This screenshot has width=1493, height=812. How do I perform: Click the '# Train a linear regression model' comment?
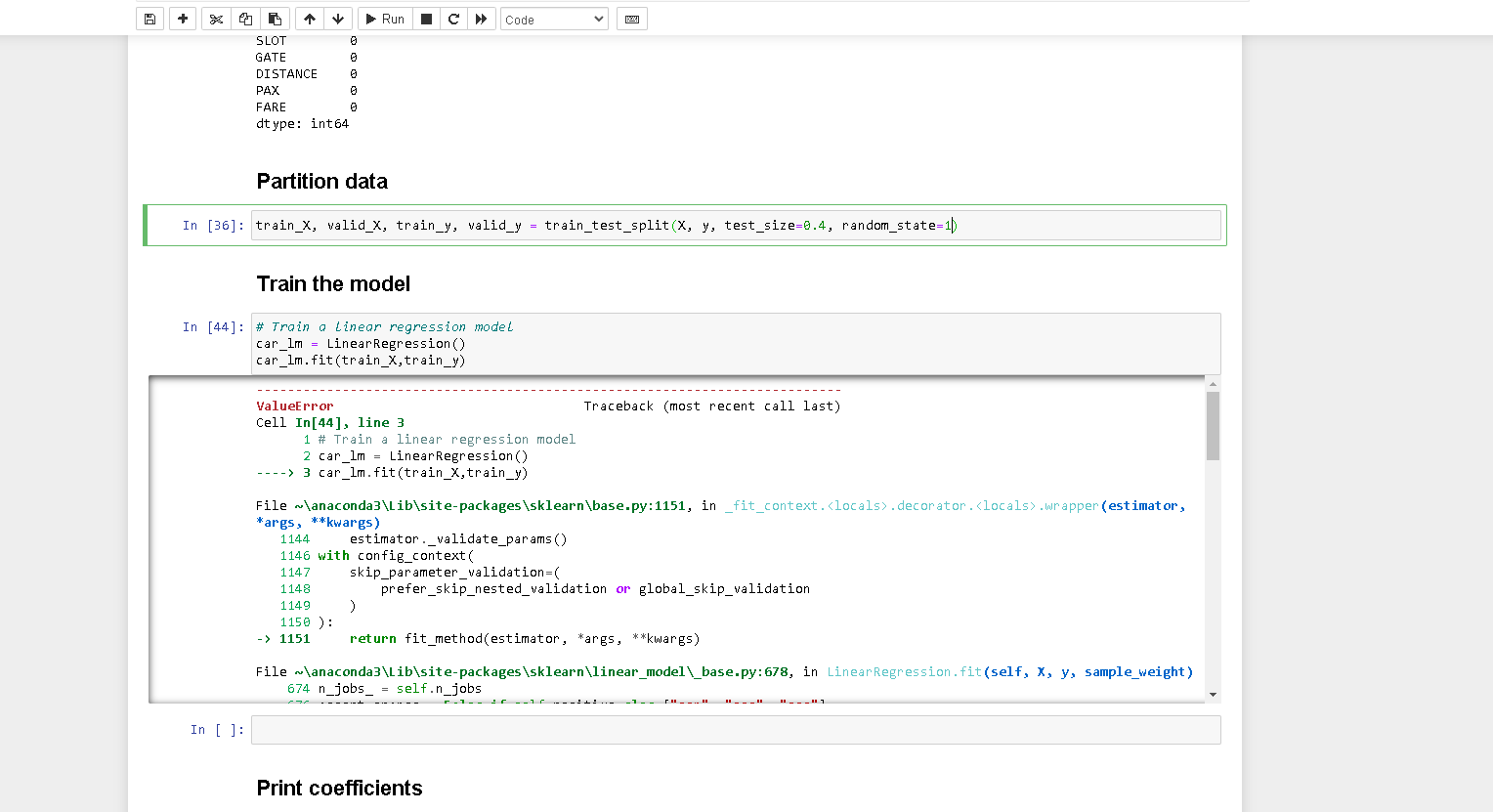pyautogui.click(x=384, y=326)
